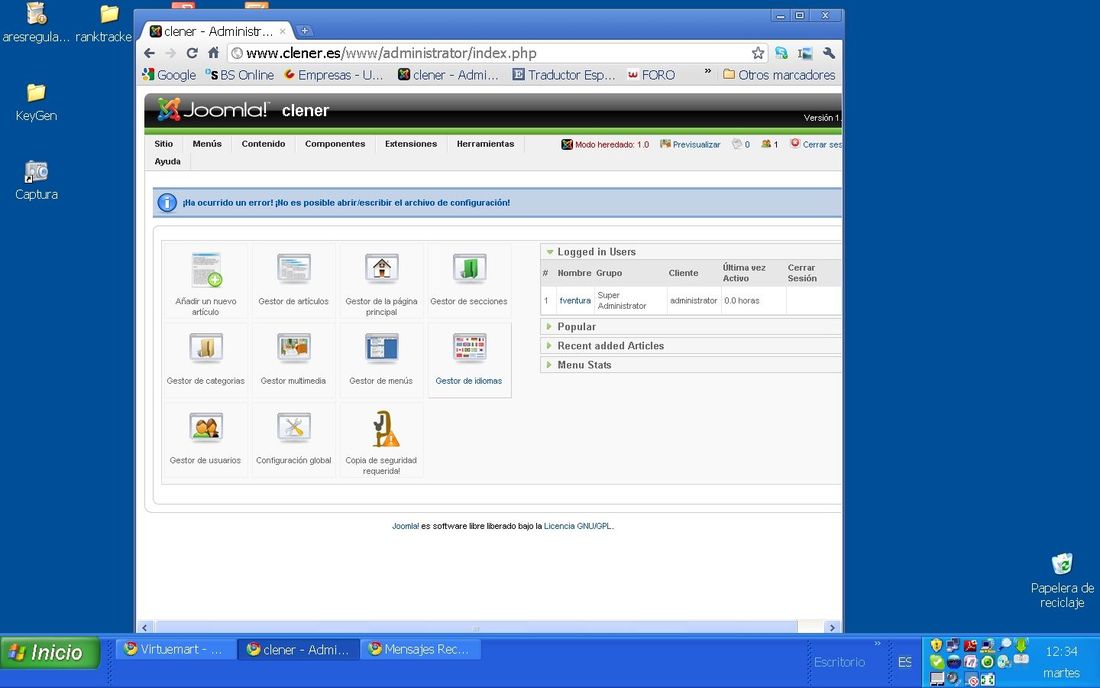Reload the page with refresh icon
Viewport: 1100px width, 688px height.
192,53
